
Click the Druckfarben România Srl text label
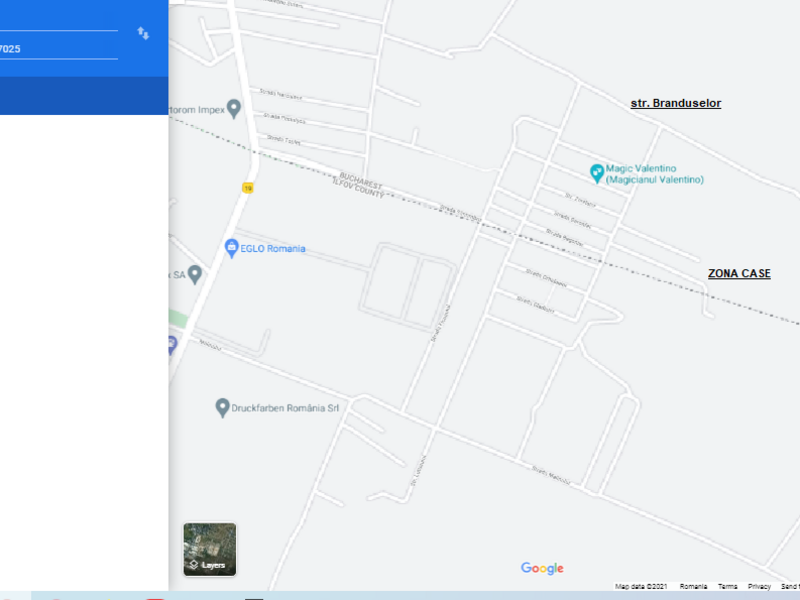coord(286,407)
